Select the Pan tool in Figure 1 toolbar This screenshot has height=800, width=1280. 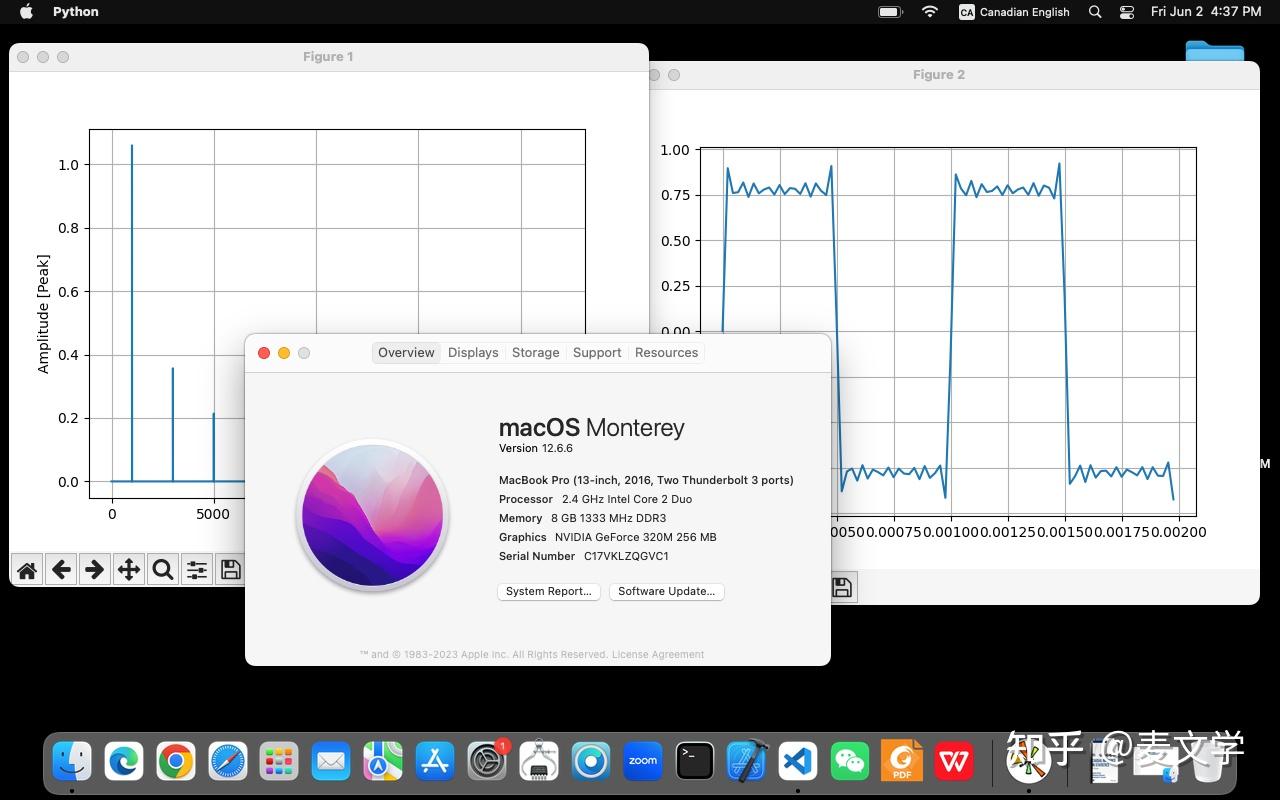click(x=129, y=570)
